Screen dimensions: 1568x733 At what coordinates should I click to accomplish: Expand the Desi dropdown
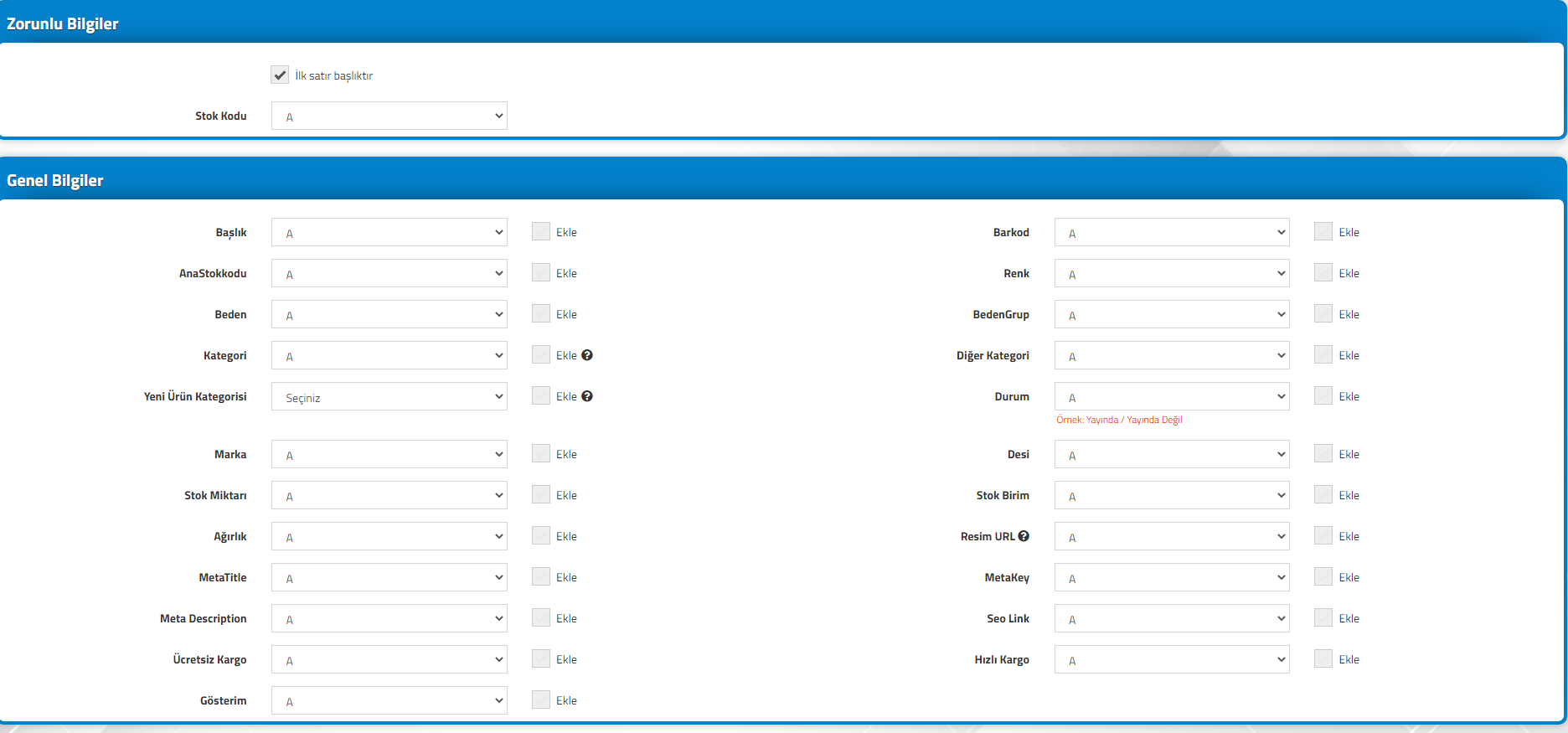pyautogui.click(x=1172, y=454)
